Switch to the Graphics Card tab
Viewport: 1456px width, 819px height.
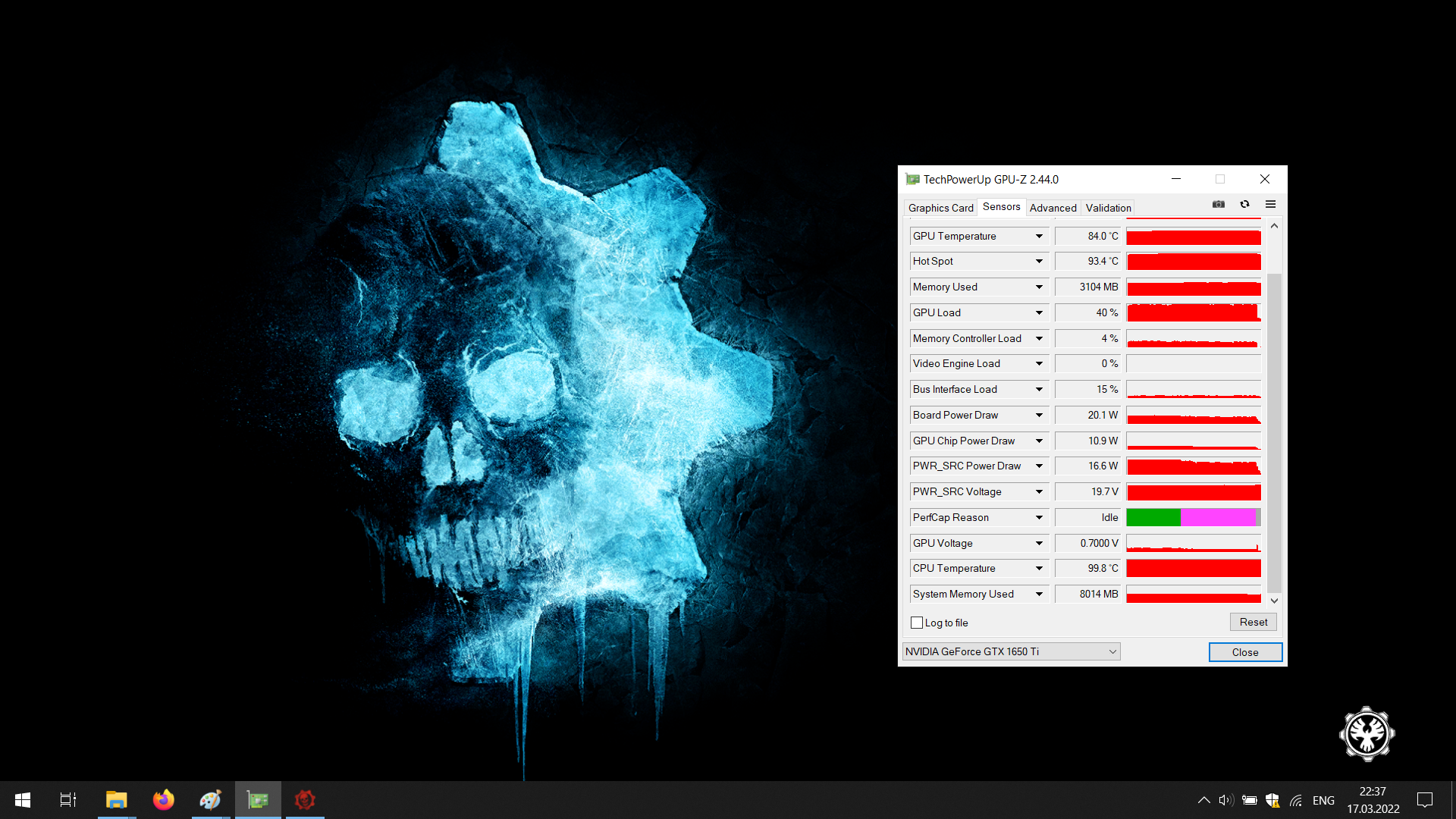pyautogui.click(x=940, y=208)
